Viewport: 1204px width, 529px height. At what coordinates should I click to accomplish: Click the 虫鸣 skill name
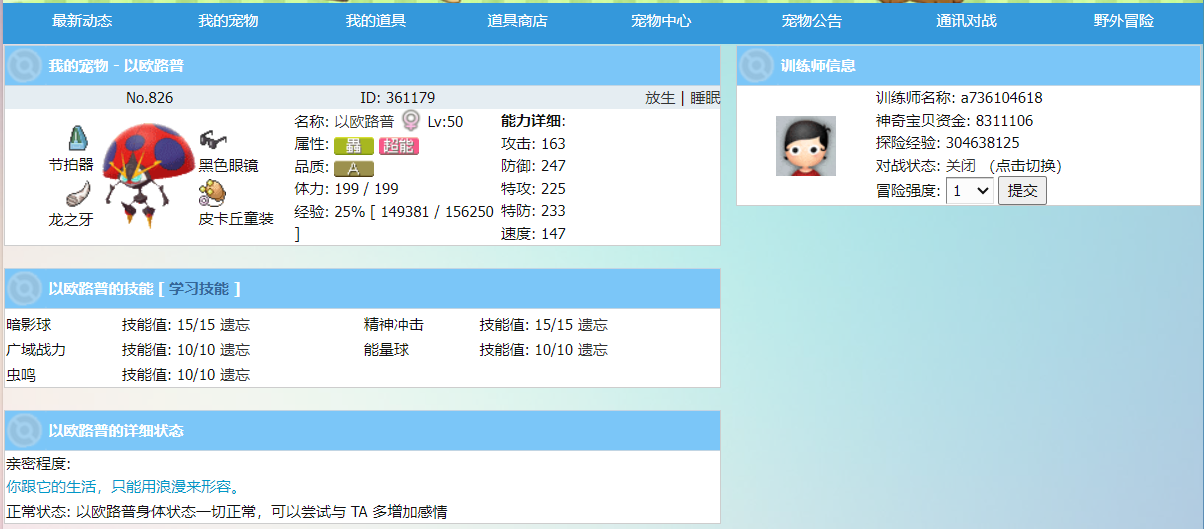pos(21,375)
